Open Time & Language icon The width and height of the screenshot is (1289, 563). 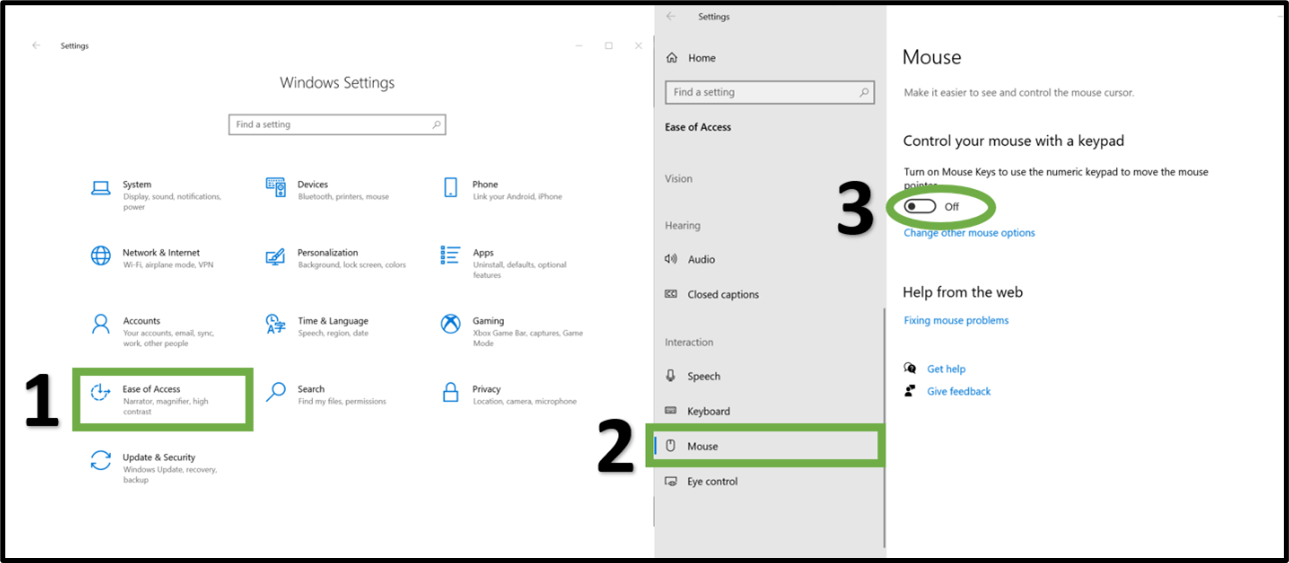point(275,324)
